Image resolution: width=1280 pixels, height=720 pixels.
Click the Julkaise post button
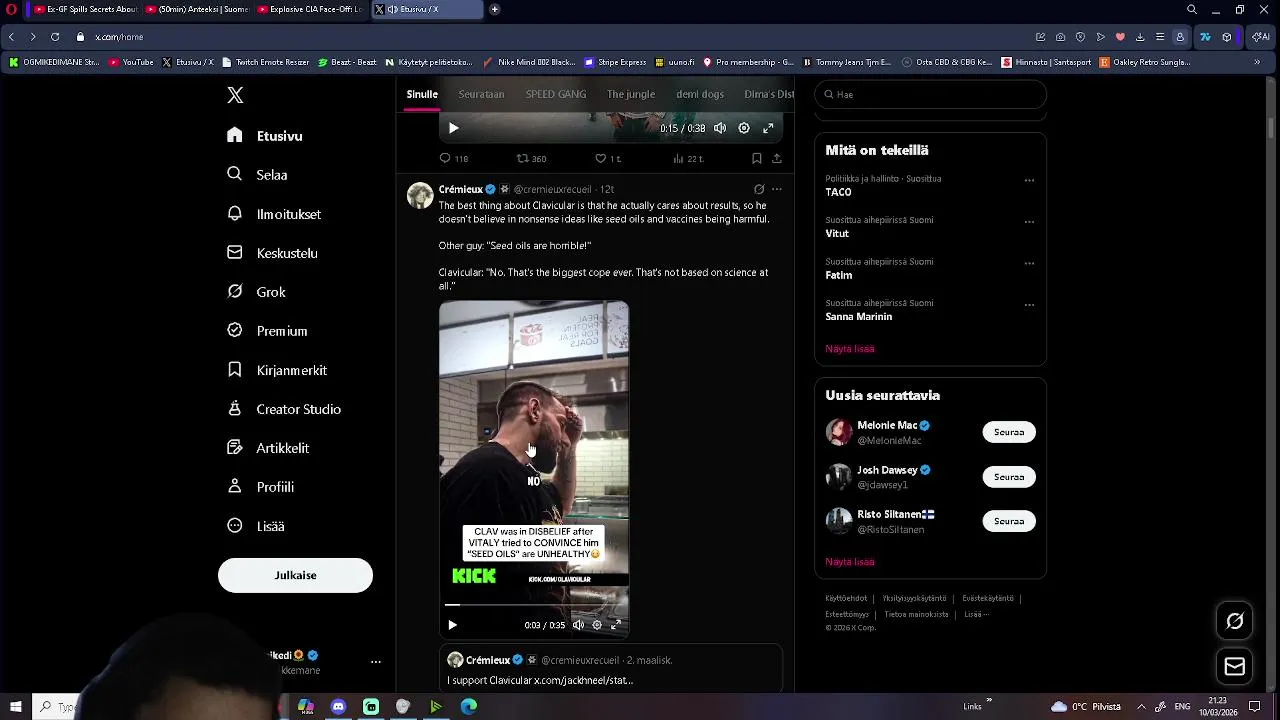(x=295, y=575)
